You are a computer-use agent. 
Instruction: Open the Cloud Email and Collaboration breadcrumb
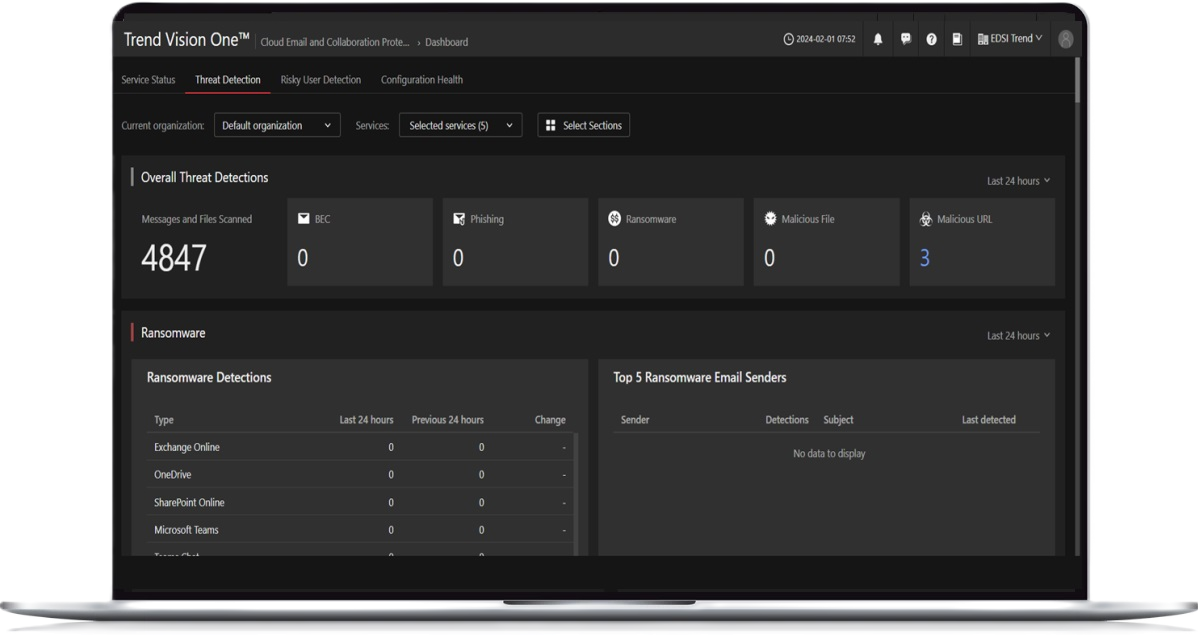(335, 42)
